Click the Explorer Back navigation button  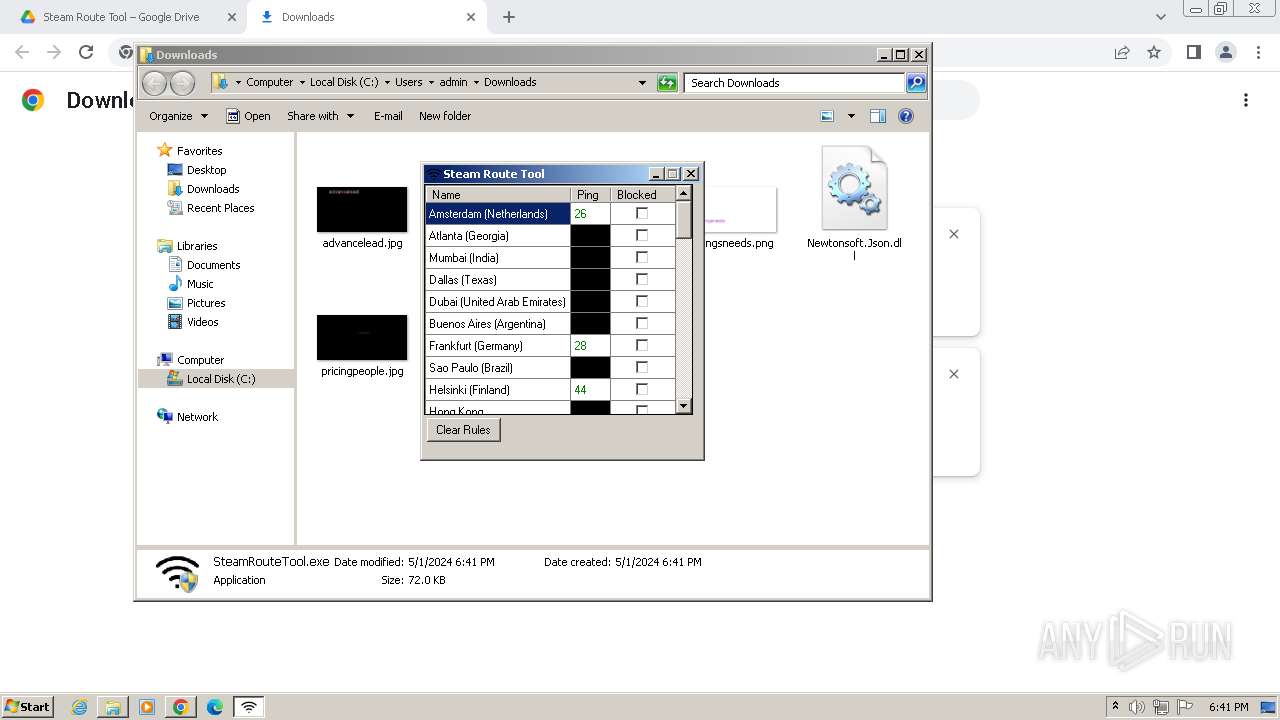pos(155,83)
